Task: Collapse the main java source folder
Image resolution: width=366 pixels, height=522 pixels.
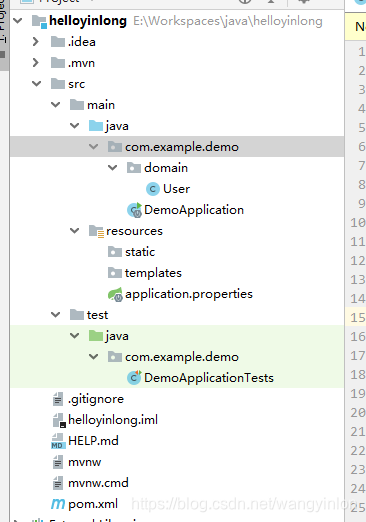Action: 74,126
